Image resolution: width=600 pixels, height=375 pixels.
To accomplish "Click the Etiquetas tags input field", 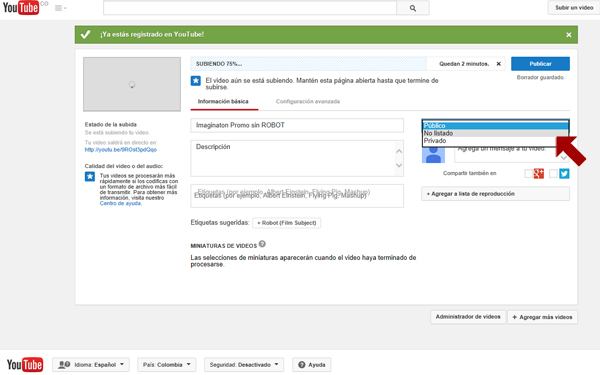I will pos(297,196).
